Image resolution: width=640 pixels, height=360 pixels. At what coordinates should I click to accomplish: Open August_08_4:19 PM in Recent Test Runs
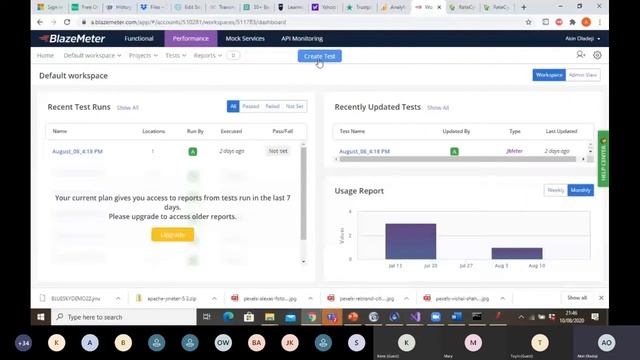tap(77, 151)
